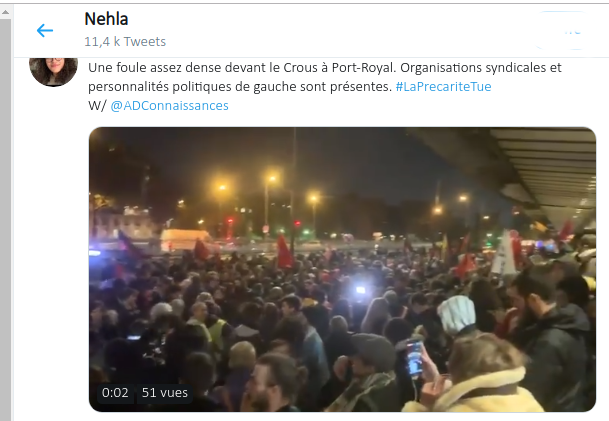Image resolution: width=609 pixels, height=421 pixels.
Task: Click the red flag in the video
Action: click(x=284, y=251)
